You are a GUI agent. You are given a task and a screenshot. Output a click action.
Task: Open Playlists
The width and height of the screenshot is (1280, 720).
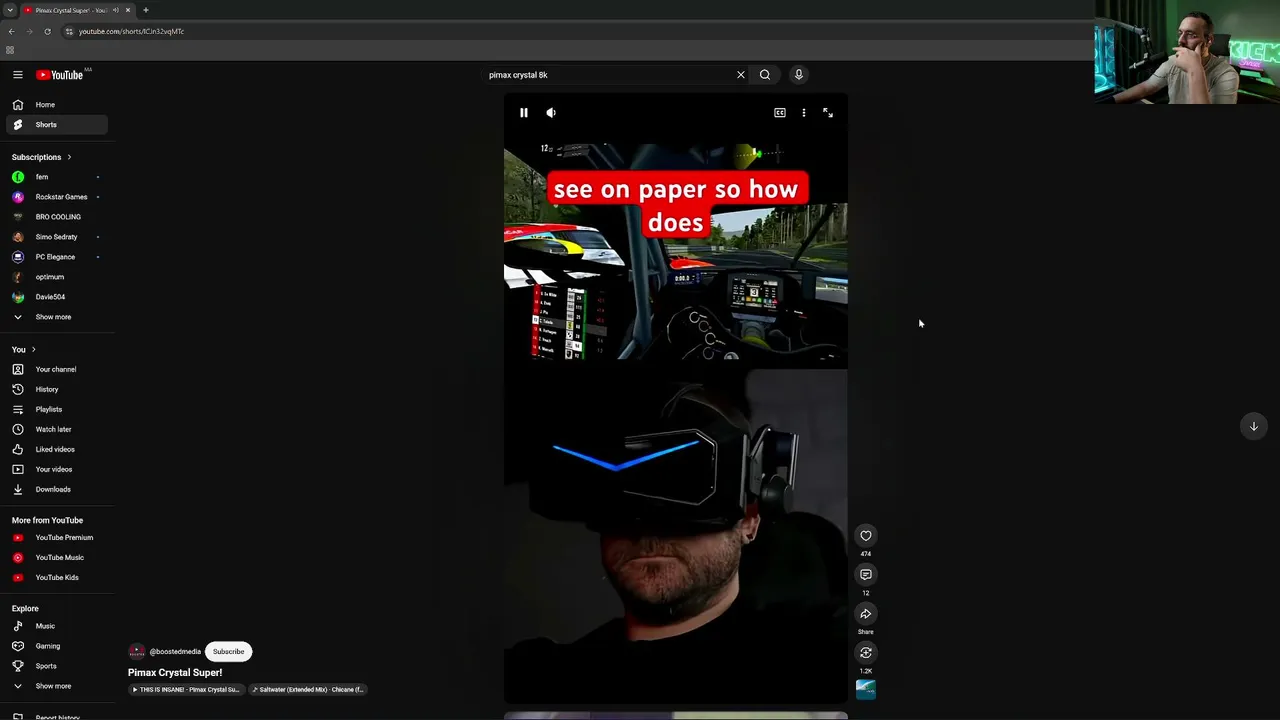pyautogui.click(x=56, y=410)
